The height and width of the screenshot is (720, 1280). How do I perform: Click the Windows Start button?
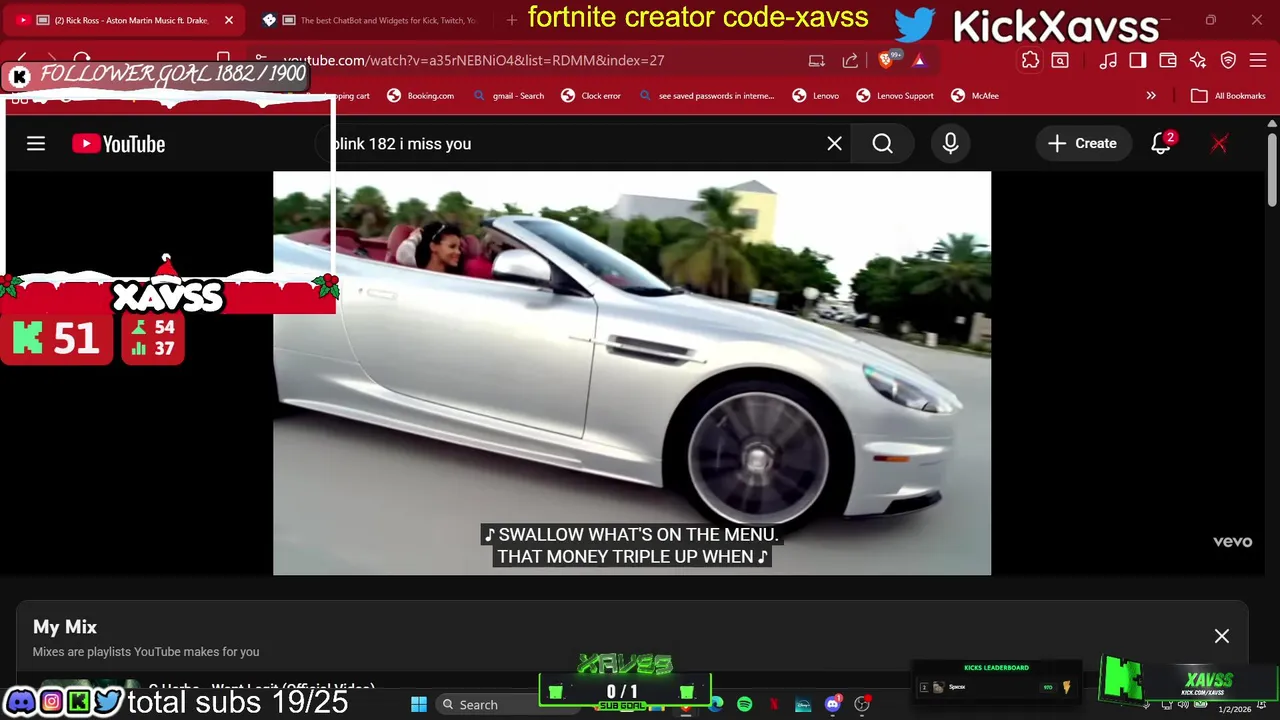coord(419,704)
